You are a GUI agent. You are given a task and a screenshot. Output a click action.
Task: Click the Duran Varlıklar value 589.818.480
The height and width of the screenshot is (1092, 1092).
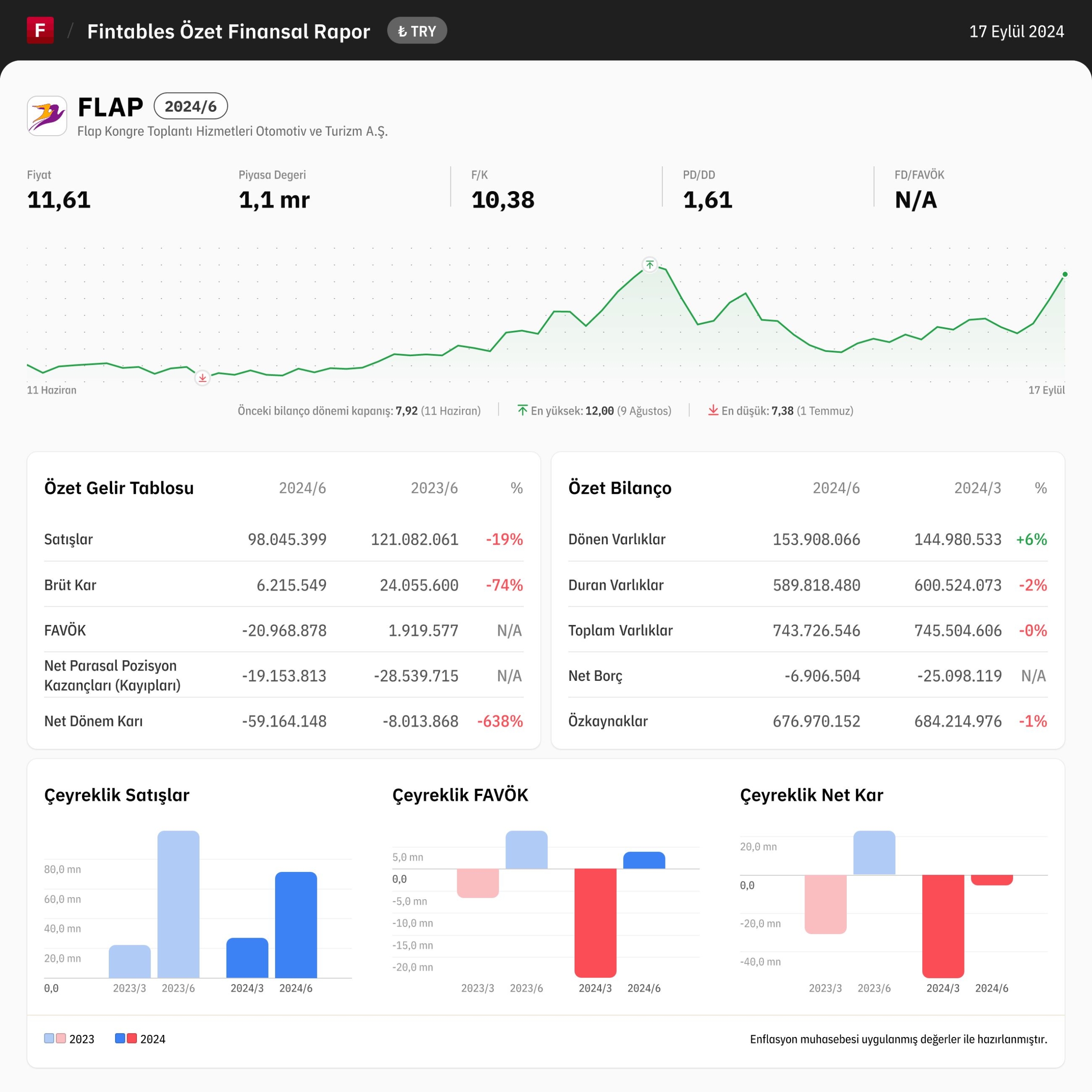[x=817, y=585]
